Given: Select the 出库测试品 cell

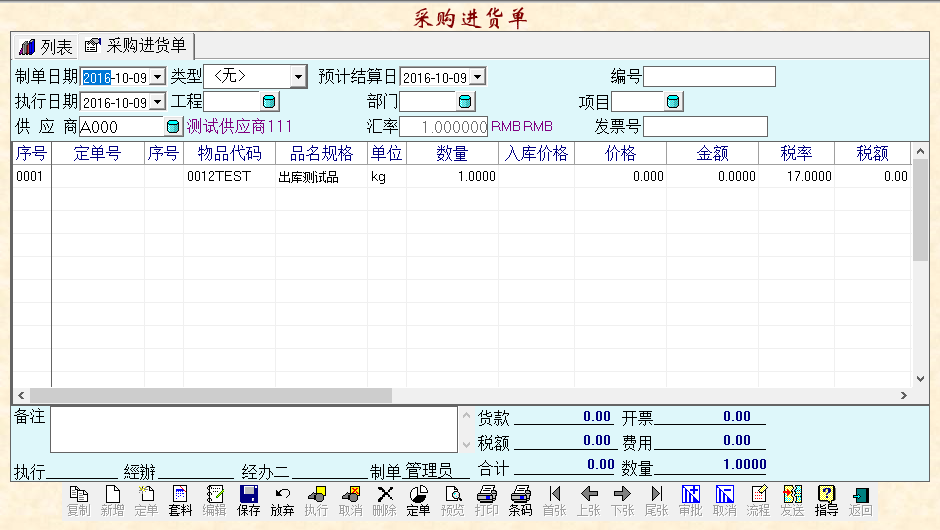Looking at the screenshot, I should coord(321,176).
